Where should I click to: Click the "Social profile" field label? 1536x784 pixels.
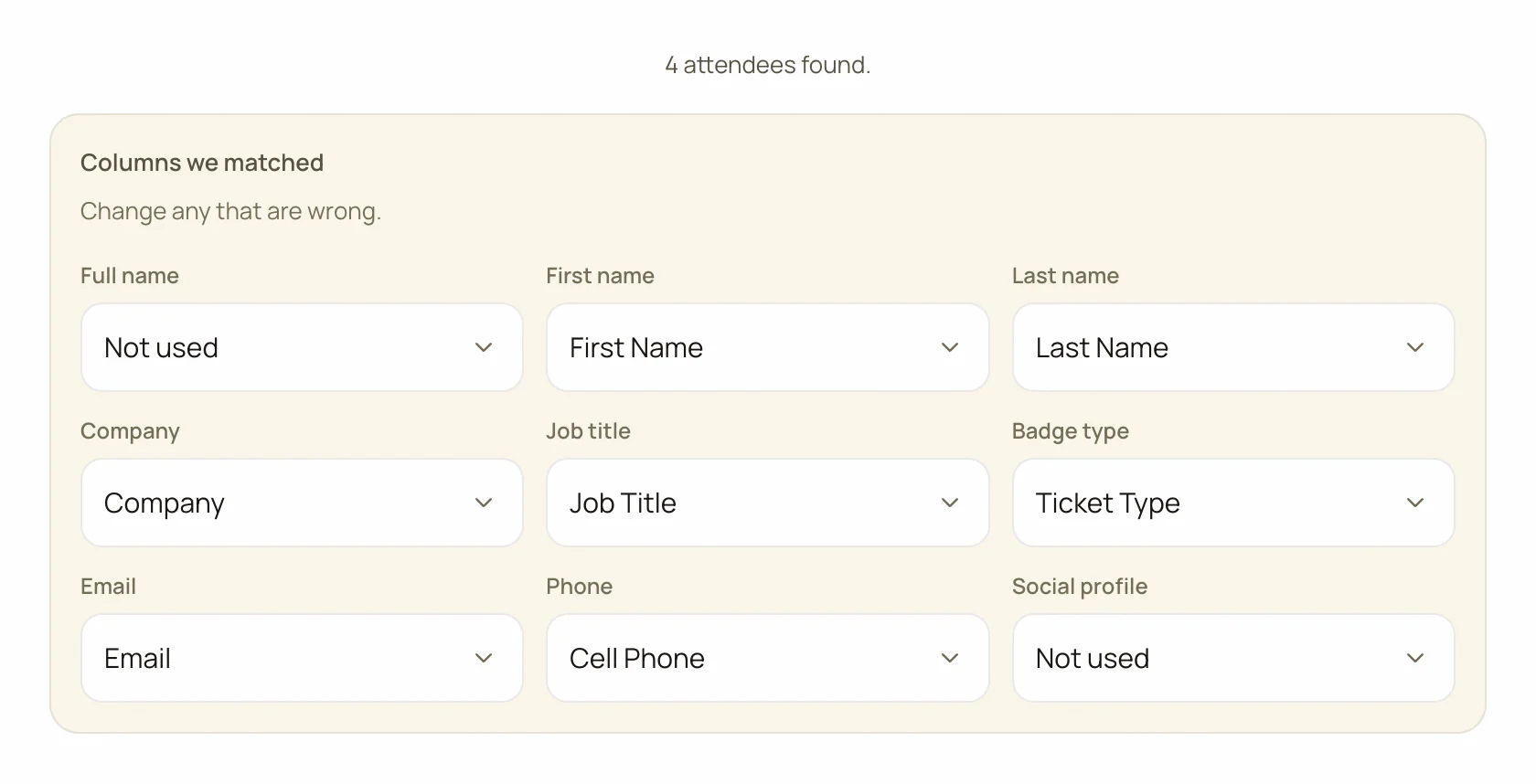click(1079, 587)
